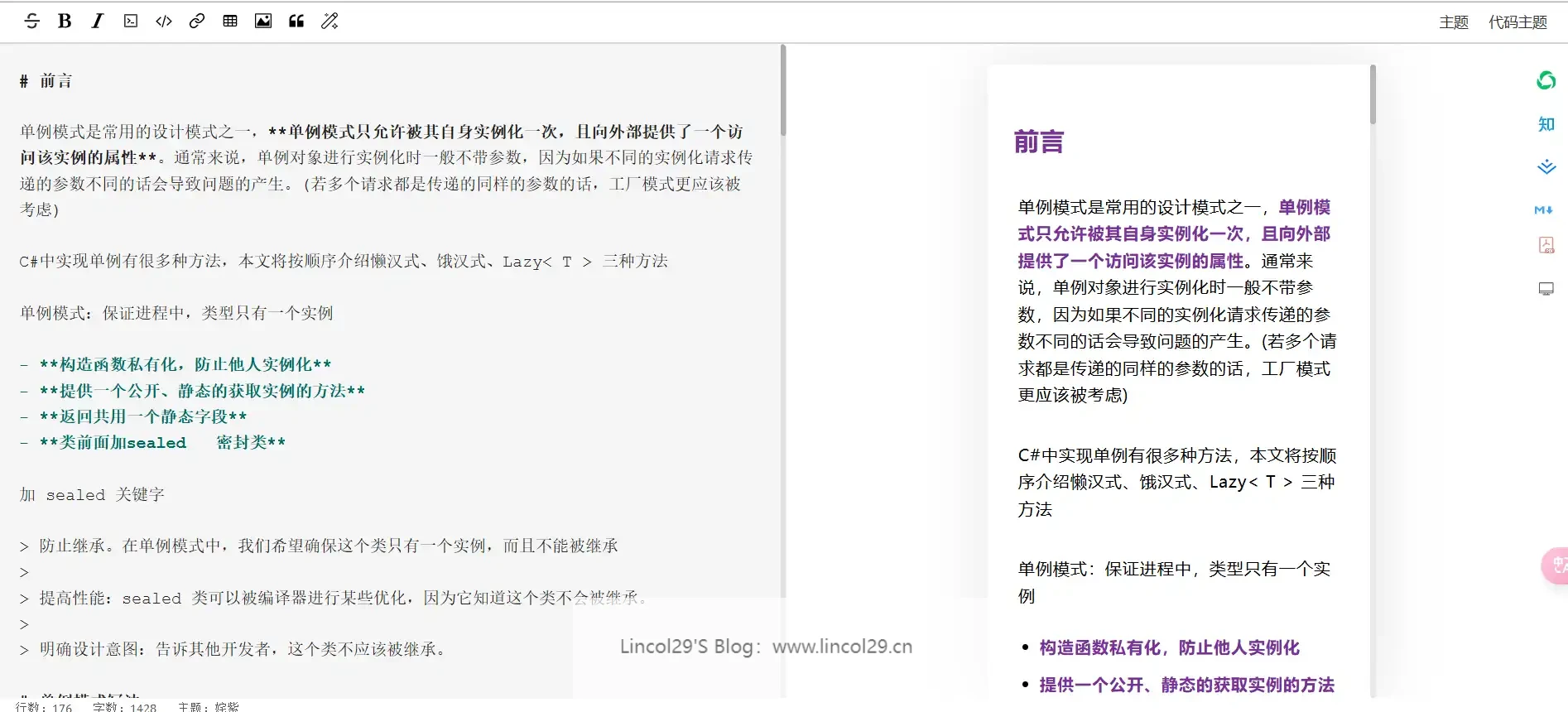Toggle bold formatting

[x=65, y=22]
